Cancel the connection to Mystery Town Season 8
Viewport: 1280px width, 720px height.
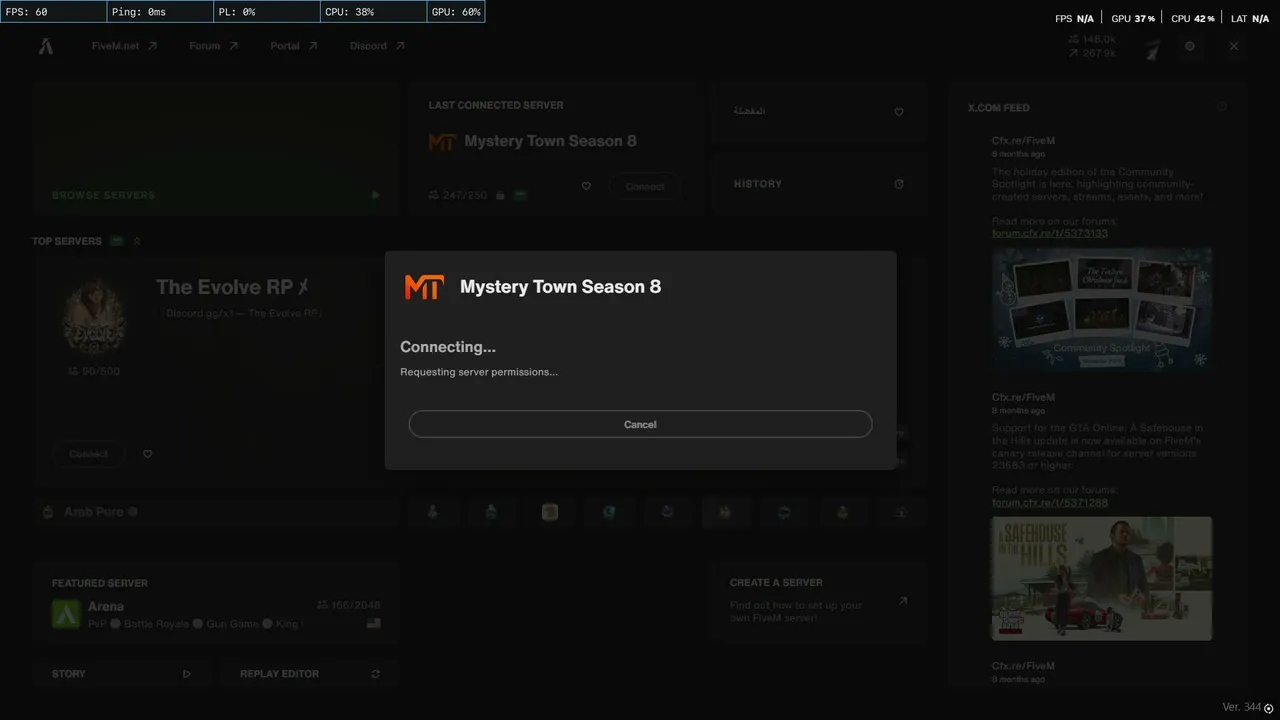pyautogui.click(x=640, y=424)
